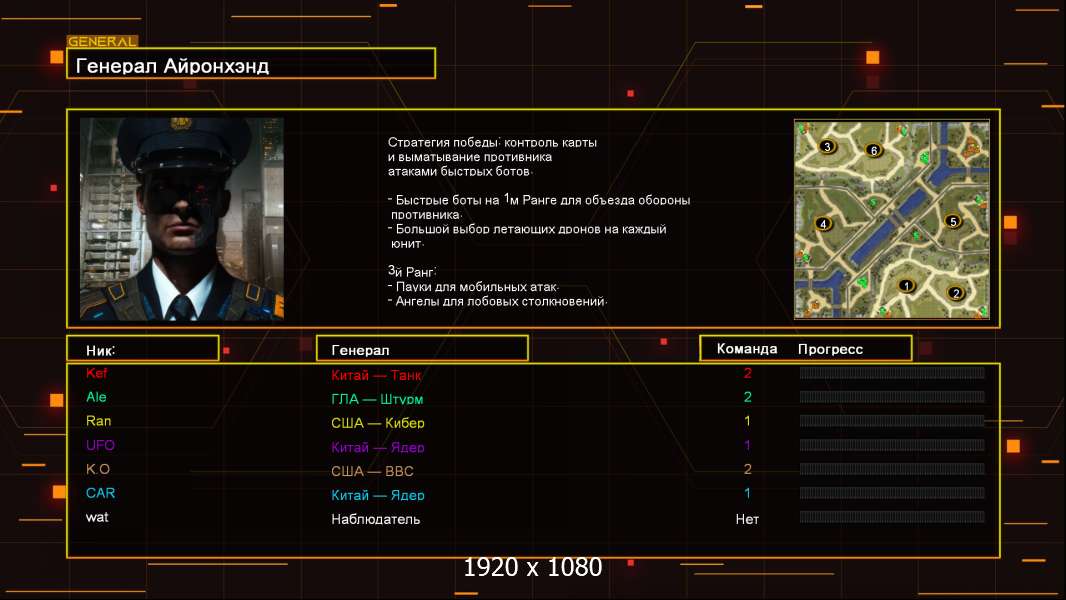Viewport: 1066px width, 600px height.
Task: Select player nick Ale
Action: click(96, 397)
